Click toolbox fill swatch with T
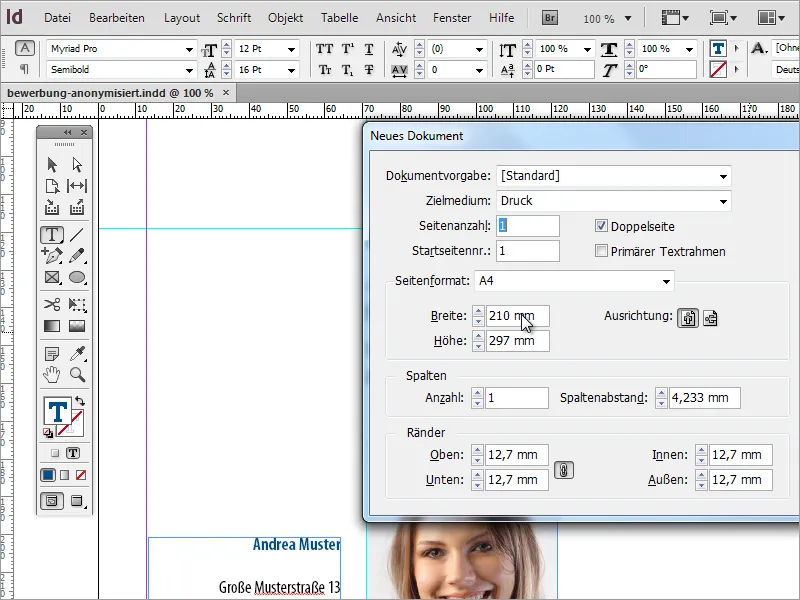This screenshot has width=800, height=600. [x=58, y=412]
